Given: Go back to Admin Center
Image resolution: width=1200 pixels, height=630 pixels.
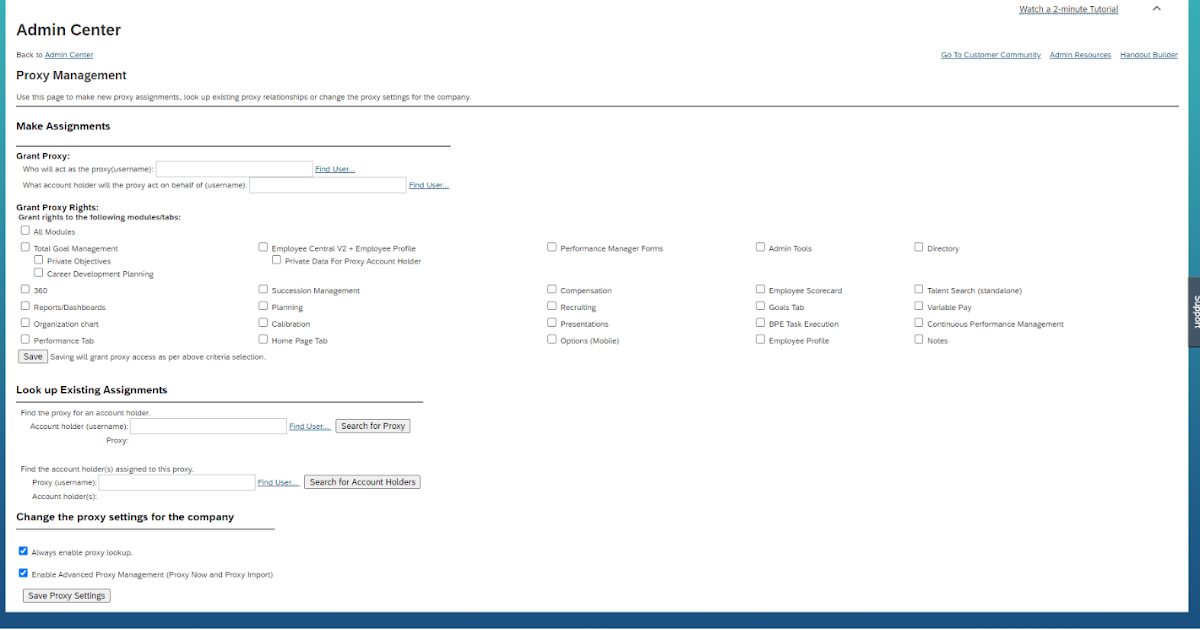Looking at the screenshot, I should click(x=68, y=54).
